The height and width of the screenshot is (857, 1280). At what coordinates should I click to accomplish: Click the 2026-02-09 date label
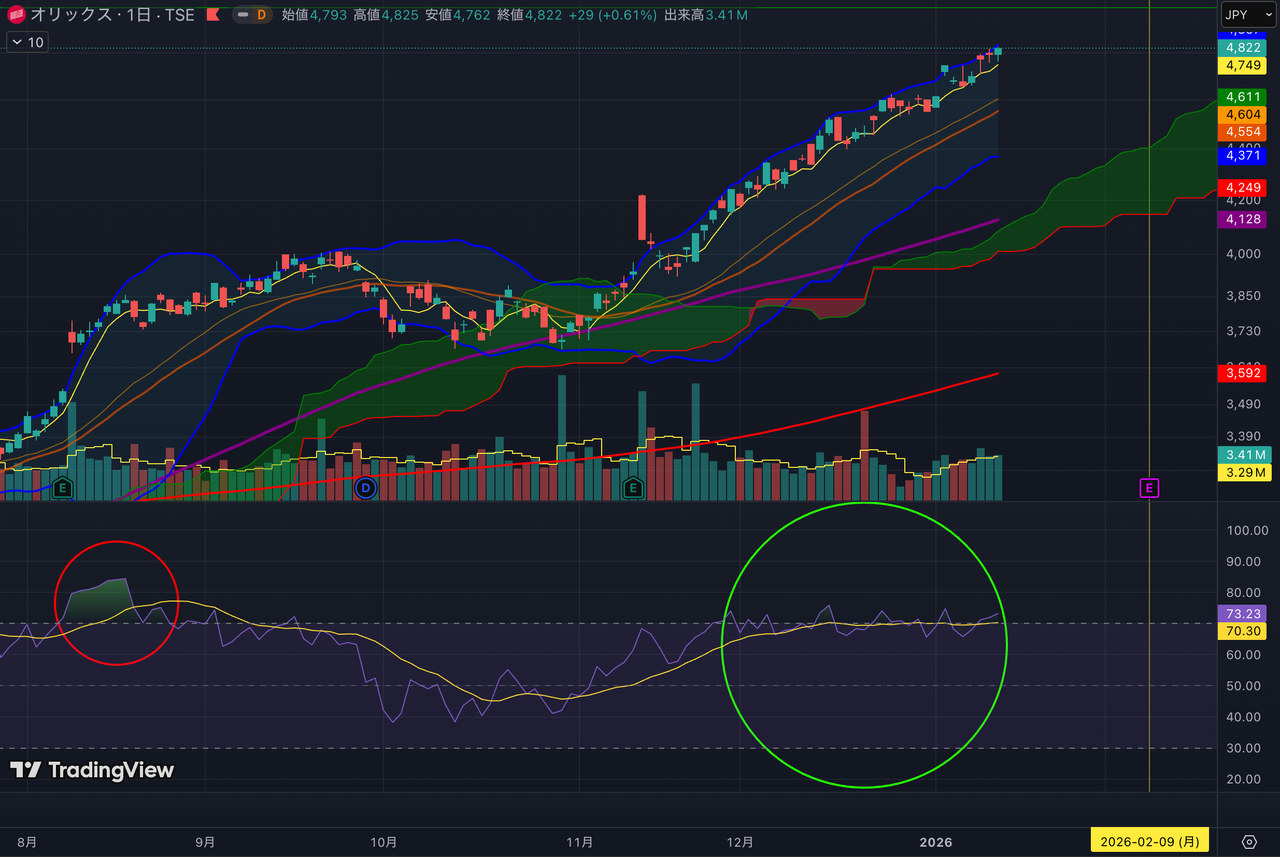point(1150,841)
